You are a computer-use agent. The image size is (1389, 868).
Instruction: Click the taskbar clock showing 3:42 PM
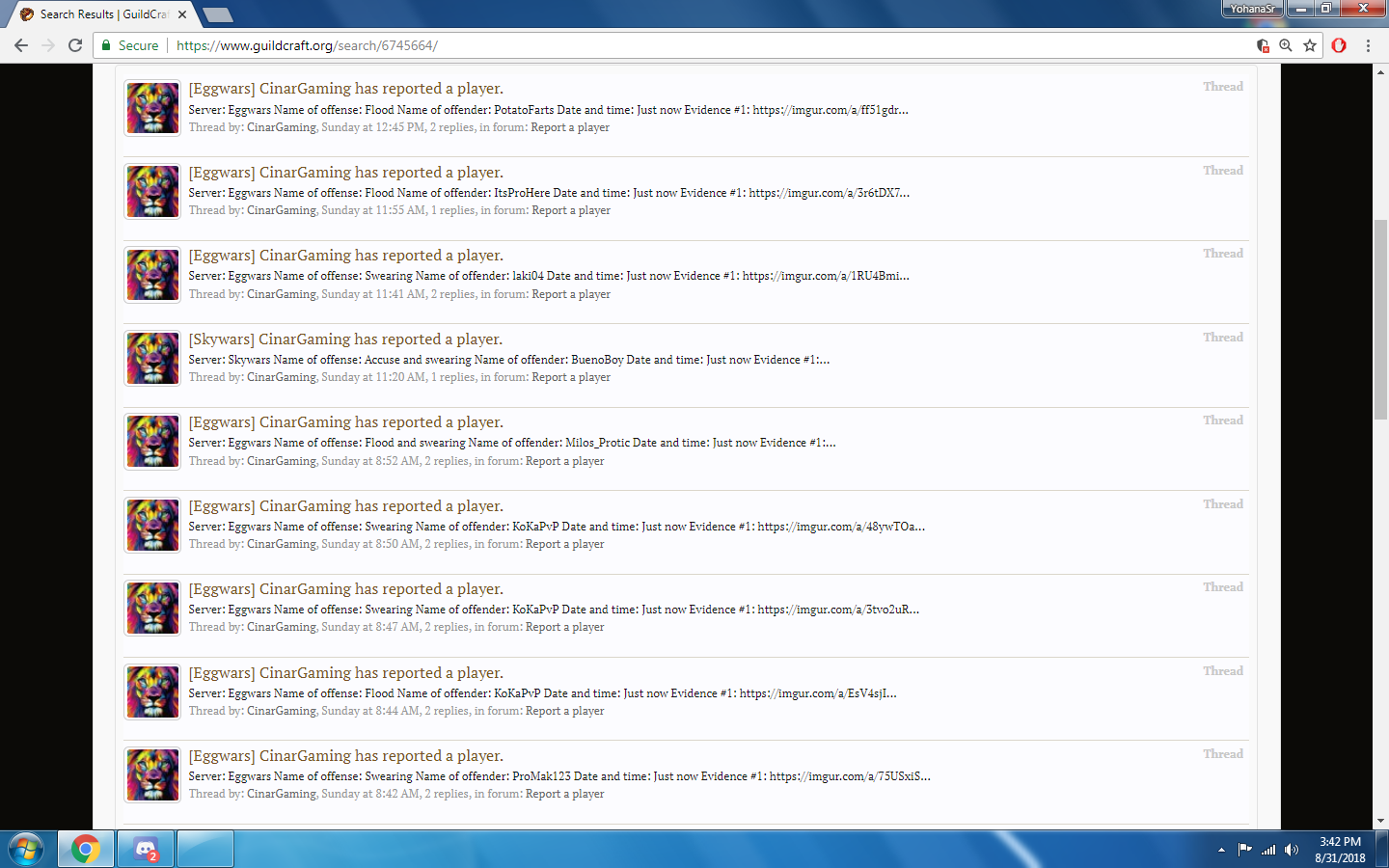point(1340,850)
